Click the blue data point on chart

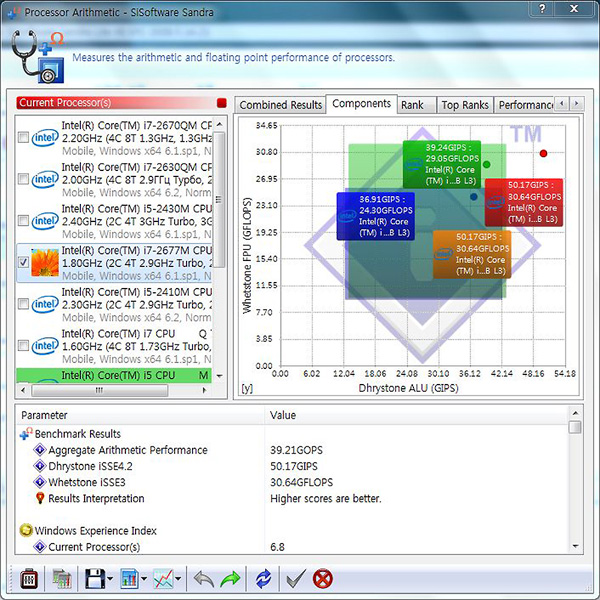(474, 197)
